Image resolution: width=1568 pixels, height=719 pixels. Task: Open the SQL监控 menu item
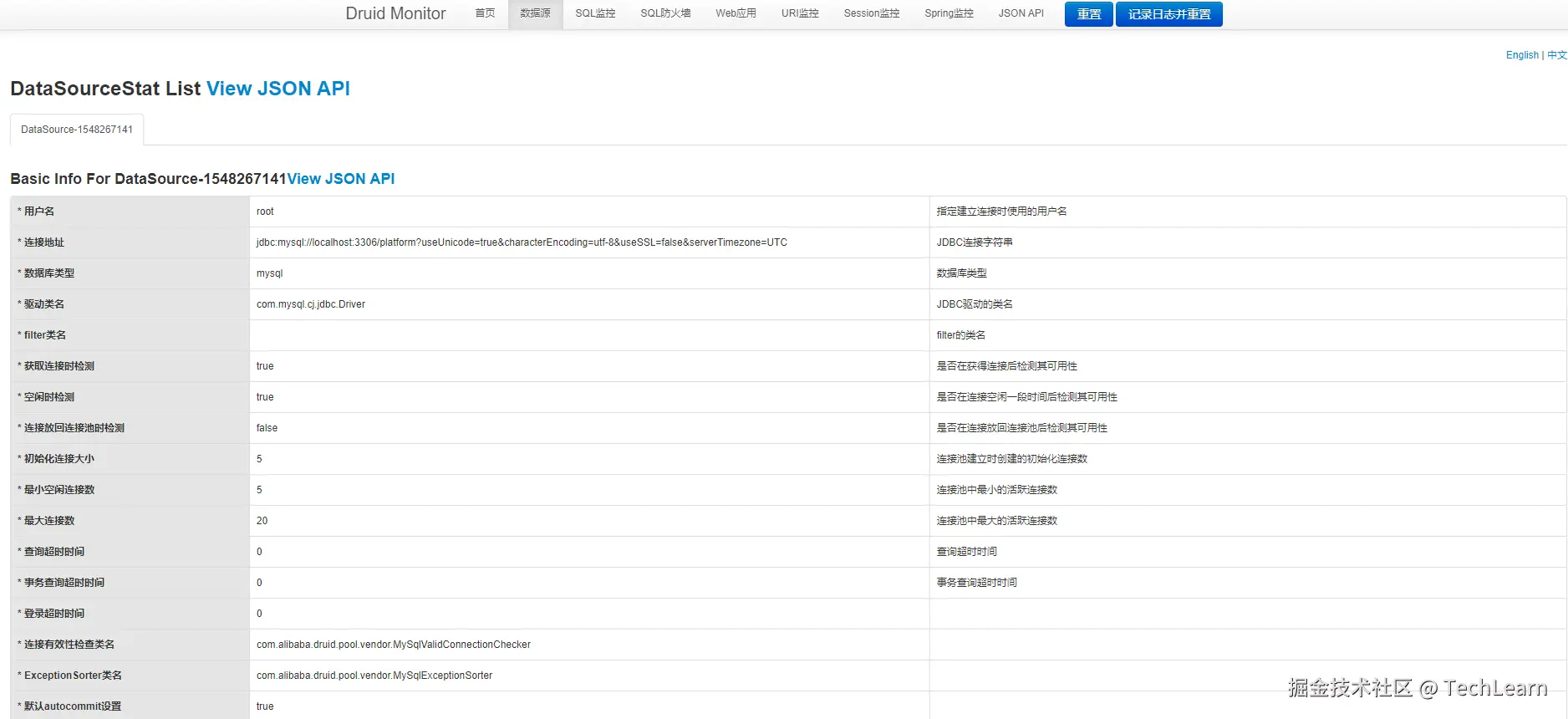[x=595, y=13]
